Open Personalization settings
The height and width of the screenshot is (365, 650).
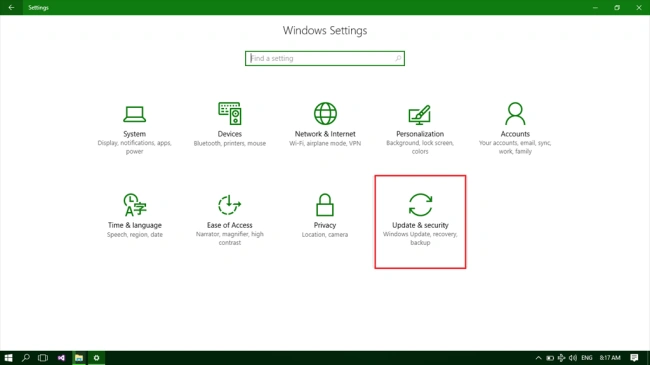(420, 129)
